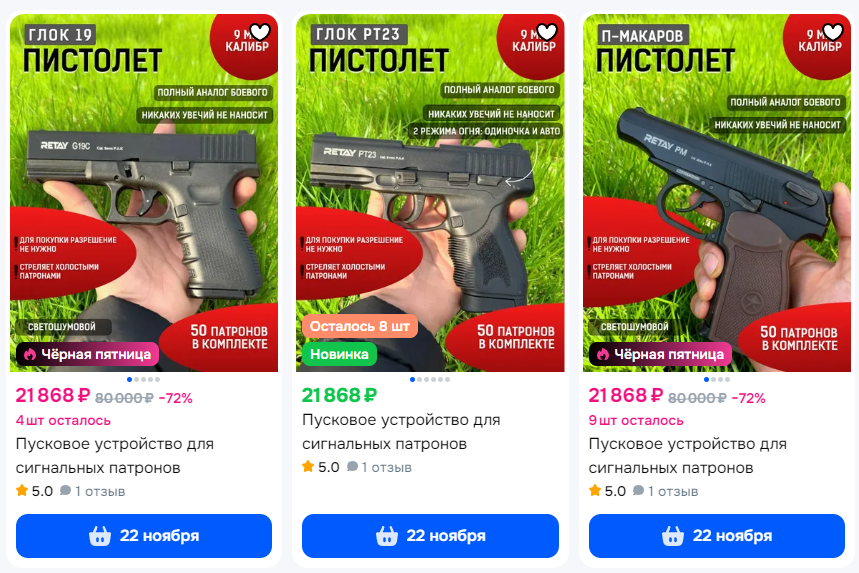Open Глок PT23 product photo
This screenshot has width=859, height=573.
[430, 193]
